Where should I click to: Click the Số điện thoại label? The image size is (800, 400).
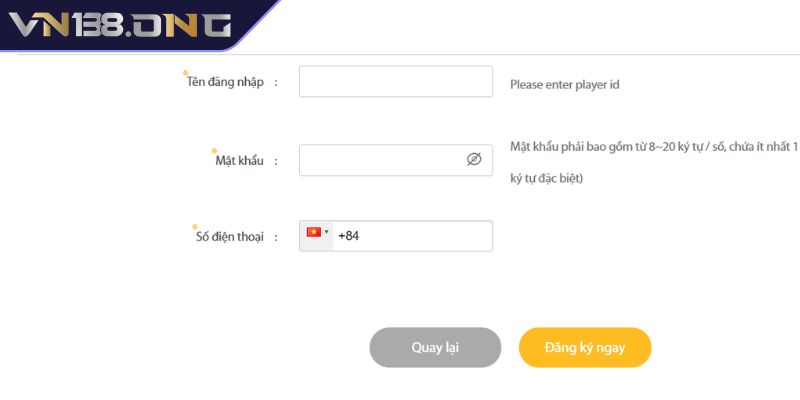point(229,237)
